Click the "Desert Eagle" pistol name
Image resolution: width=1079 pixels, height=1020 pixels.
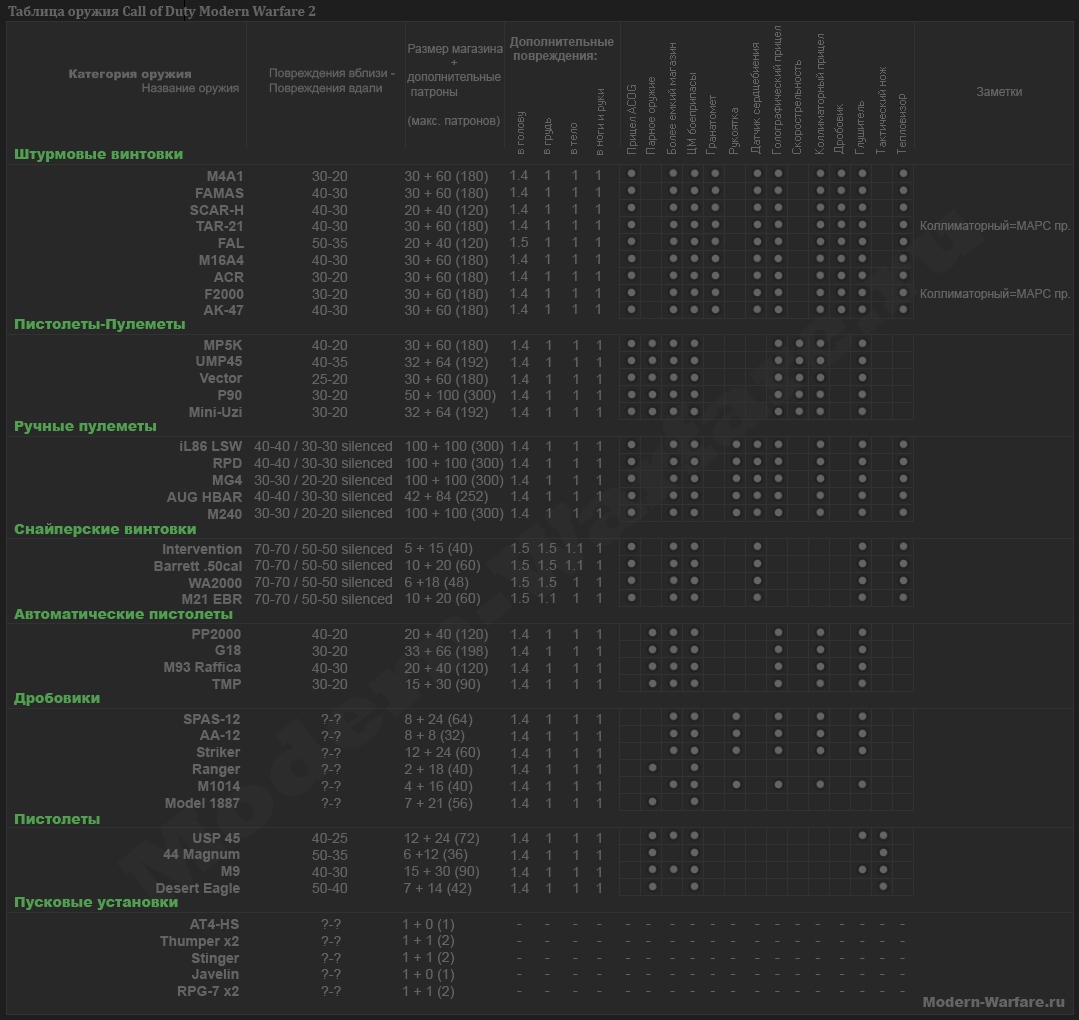click(197, 889)
